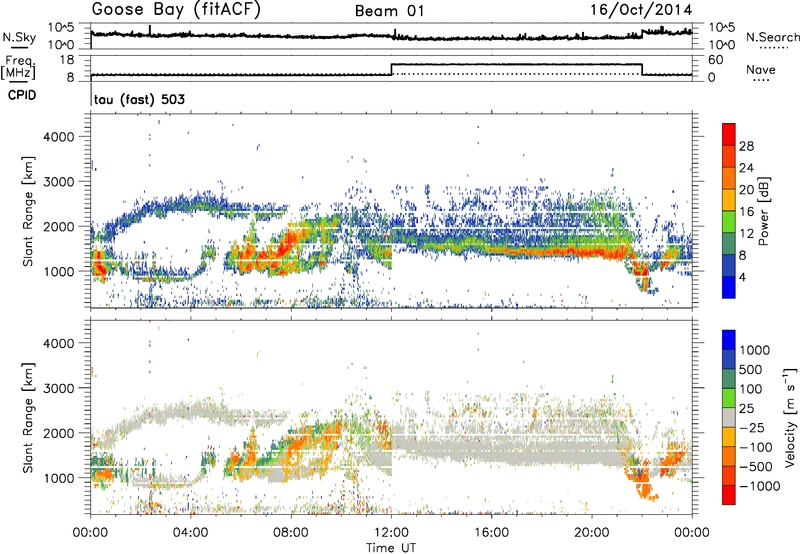Click the bright blue bottom segment of Power colorbar
Image resolution: width=800 pixels, height=554 pixels.
coord(729,287)
